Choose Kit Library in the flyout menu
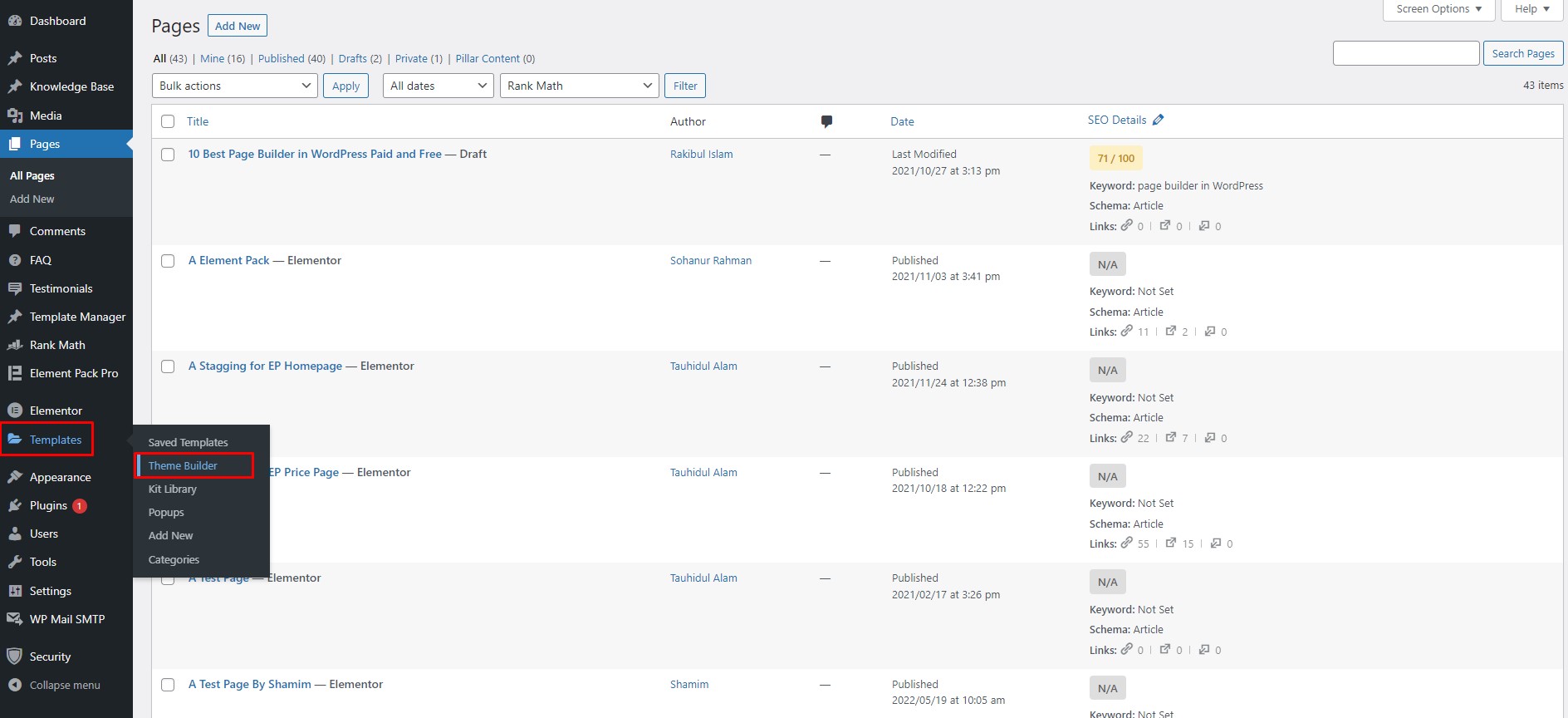Viewport: 1568px width, 718px height. pyautogui.click(x=173, y=489)
